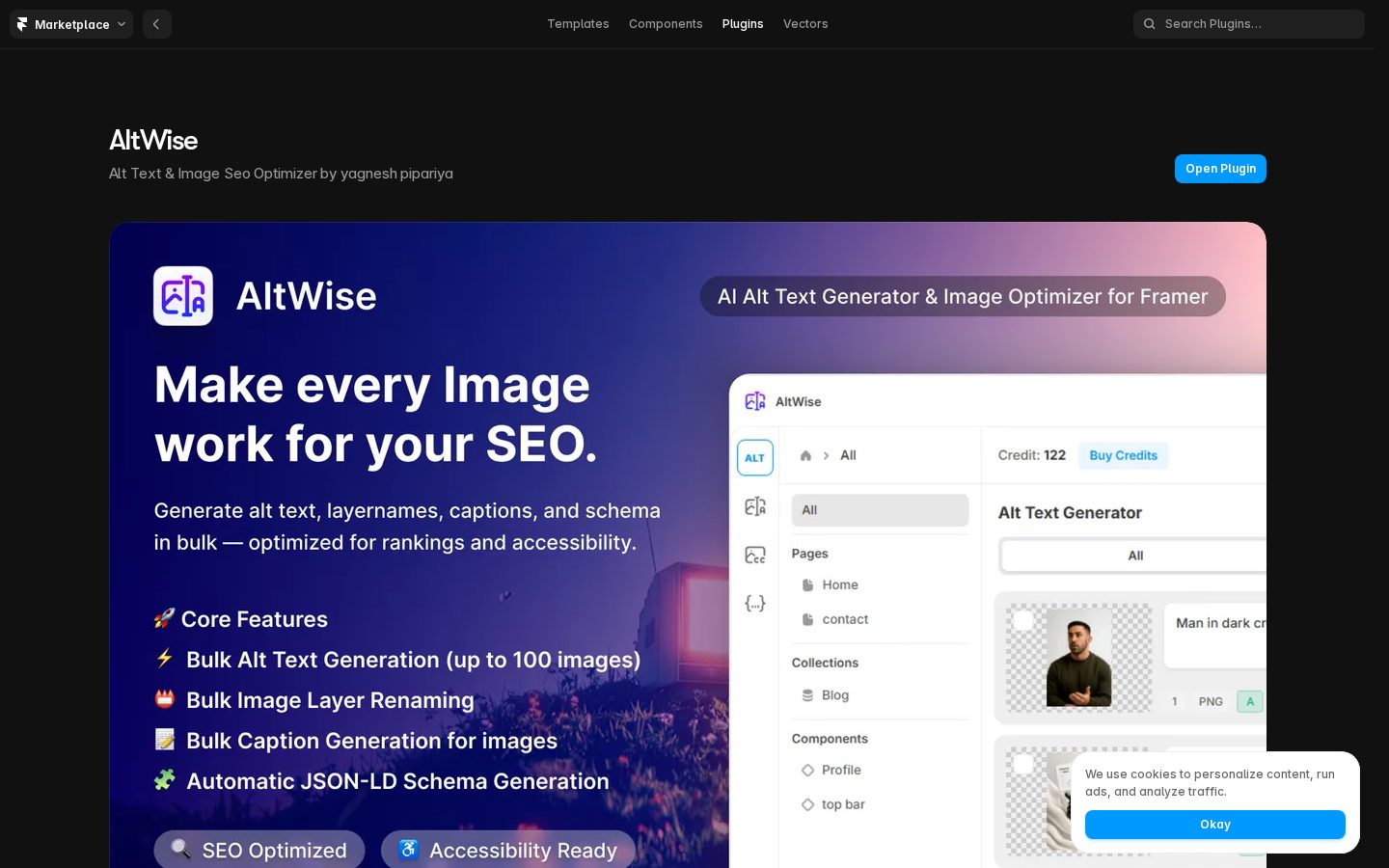The width and height of the screenshot is (1389, 868).
Task: Tick the checkbox on the second image card
Action: [x=1023, y=764]
